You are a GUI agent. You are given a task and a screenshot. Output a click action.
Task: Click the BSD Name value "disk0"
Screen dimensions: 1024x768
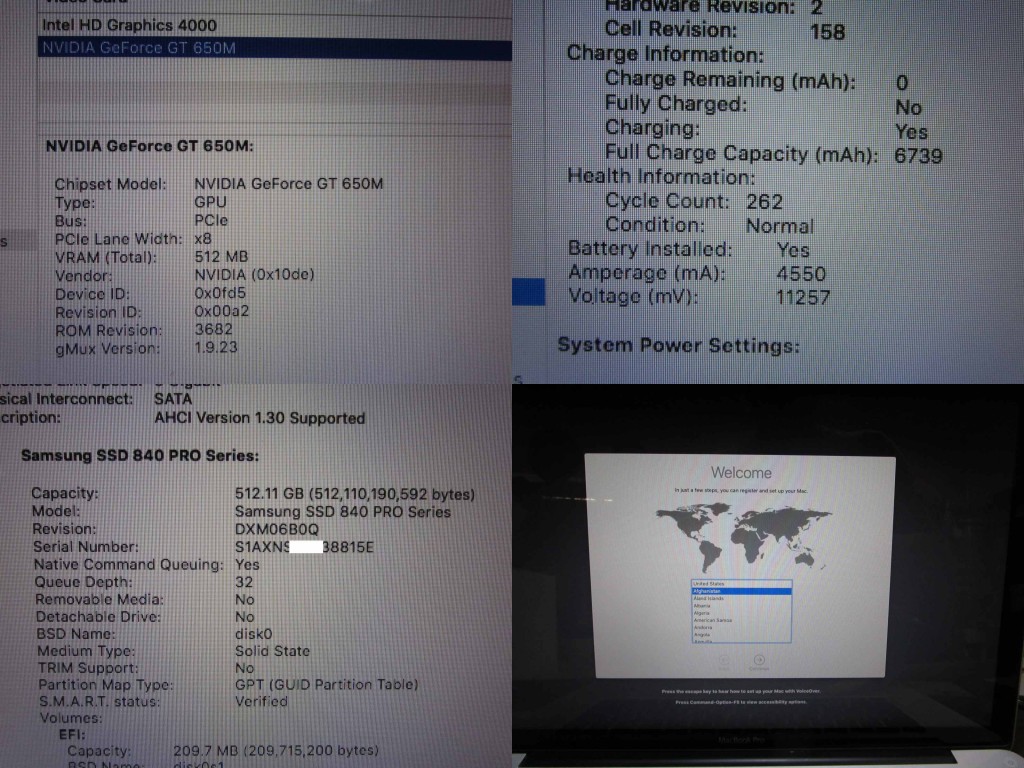(x=253, y=633)
